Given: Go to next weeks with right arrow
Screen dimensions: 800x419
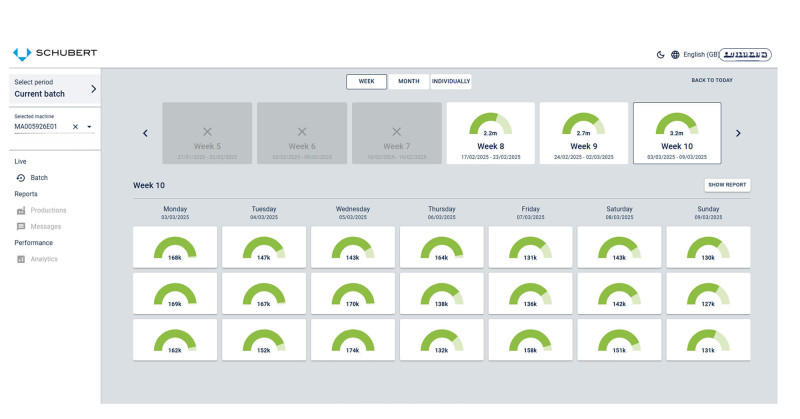Looking at the screenshot, I should pos(738,133).
